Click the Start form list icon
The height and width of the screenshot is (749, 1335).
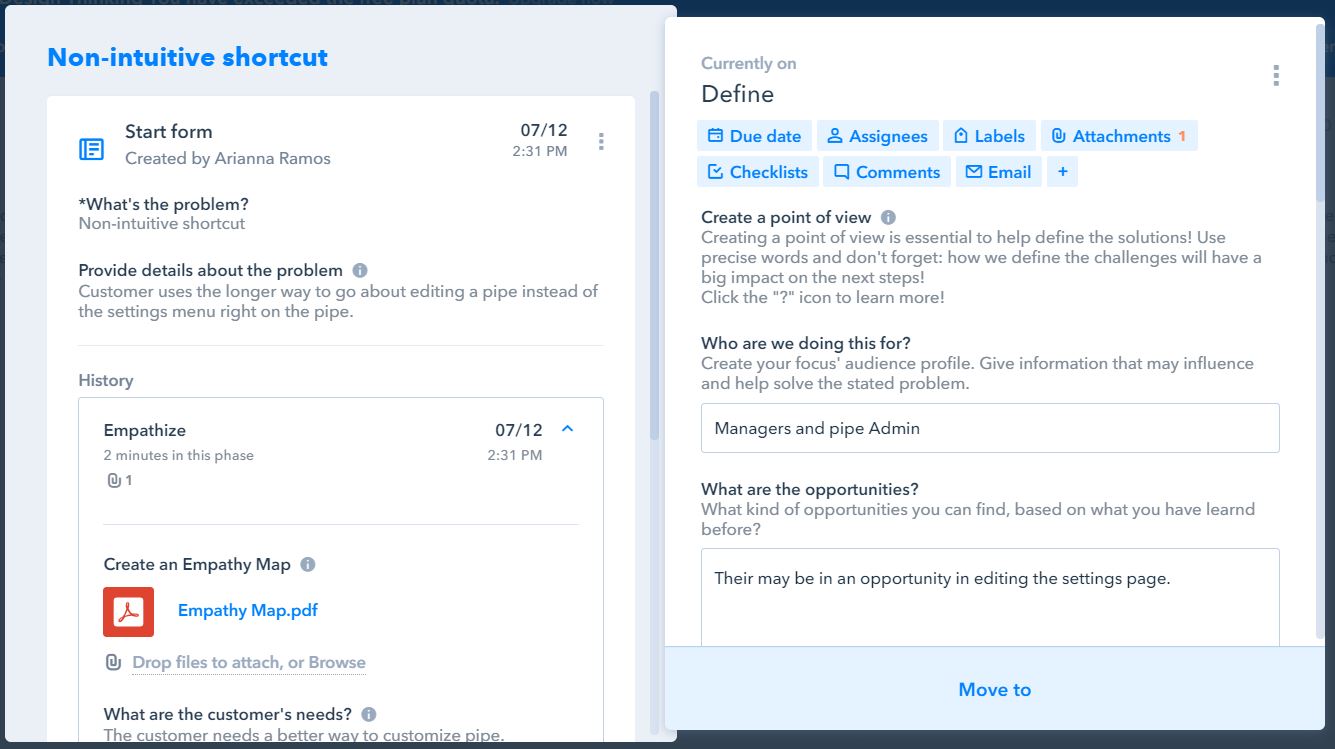pyautogui.click(x=91, y=149)
